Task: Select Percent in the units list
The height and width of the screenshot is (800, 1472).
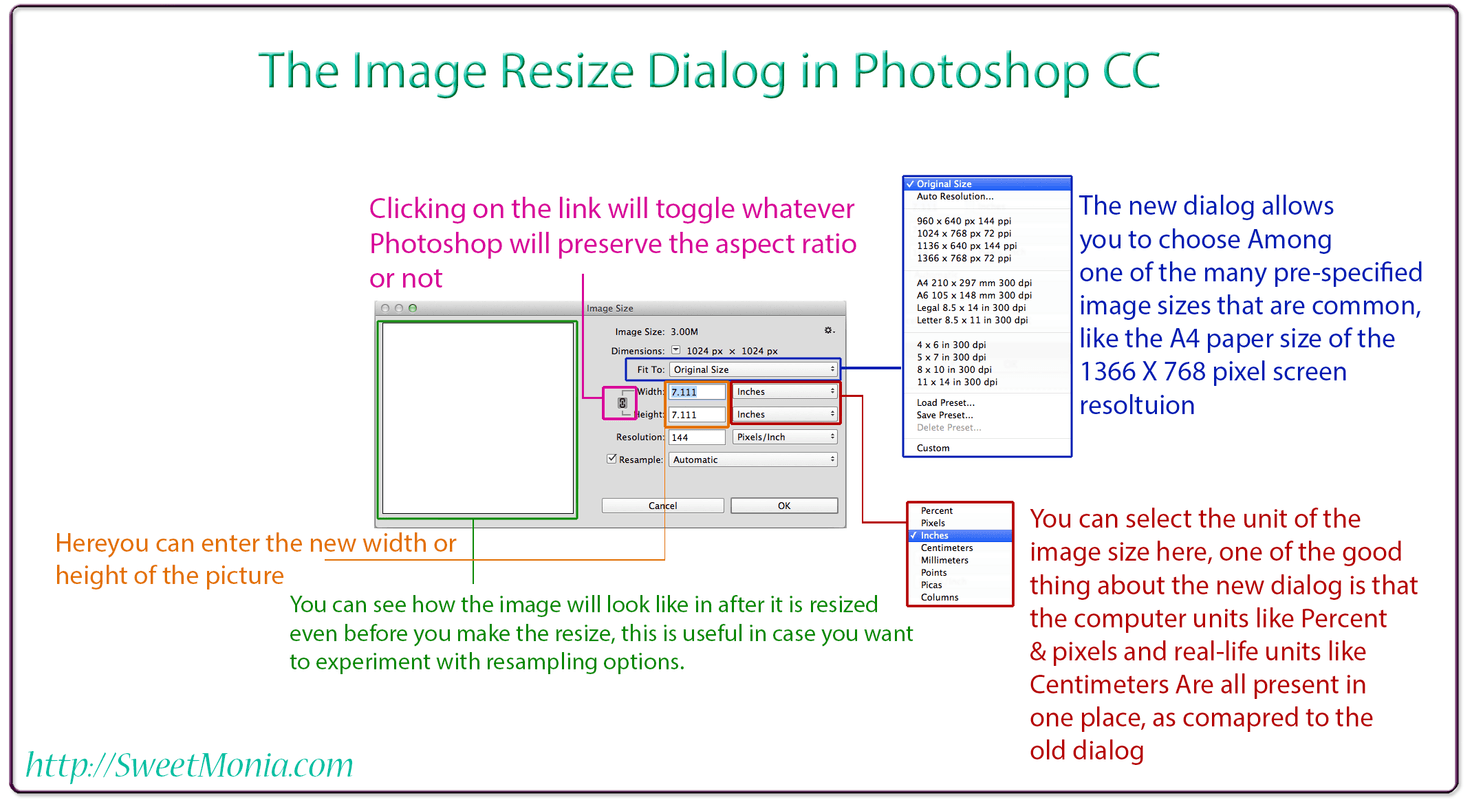Action: pyautogui.click(x=960, y=511)
